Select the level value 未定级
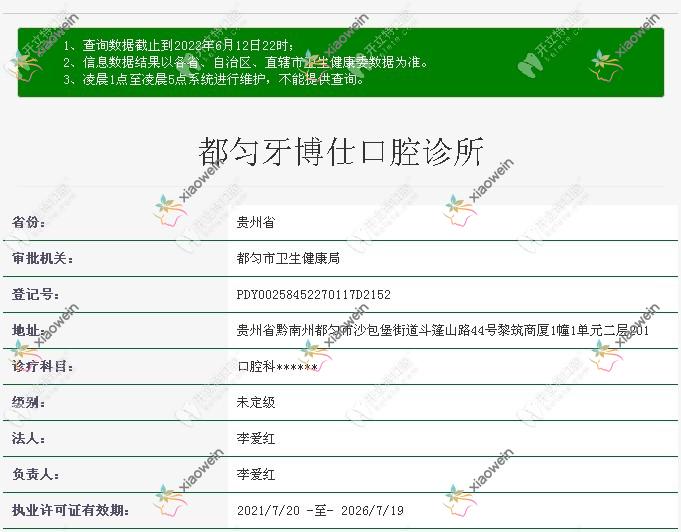The image size is (681, 532). (x=256, y=403)
